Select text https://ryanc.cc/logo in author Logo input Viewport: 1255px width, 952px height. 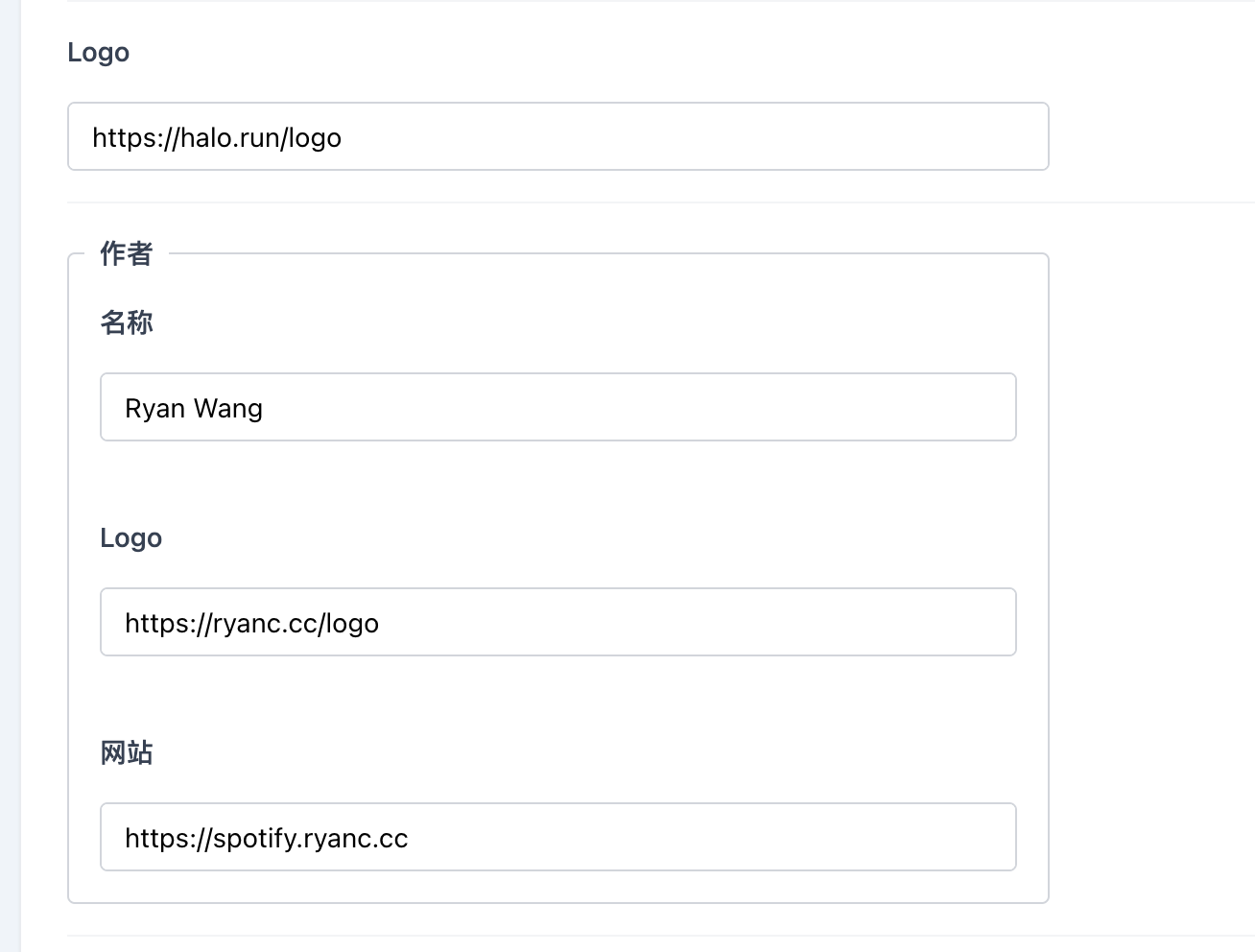[x=250, y=622]
